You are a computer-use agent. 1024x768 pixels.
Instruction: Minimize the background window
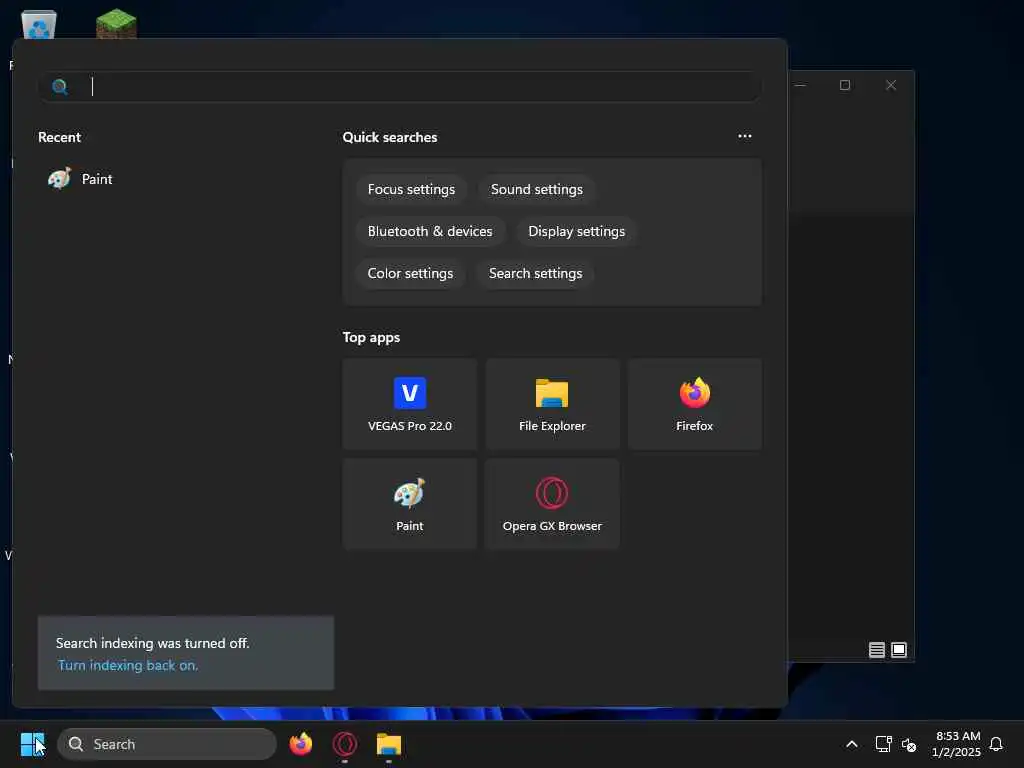coord(800,85)
